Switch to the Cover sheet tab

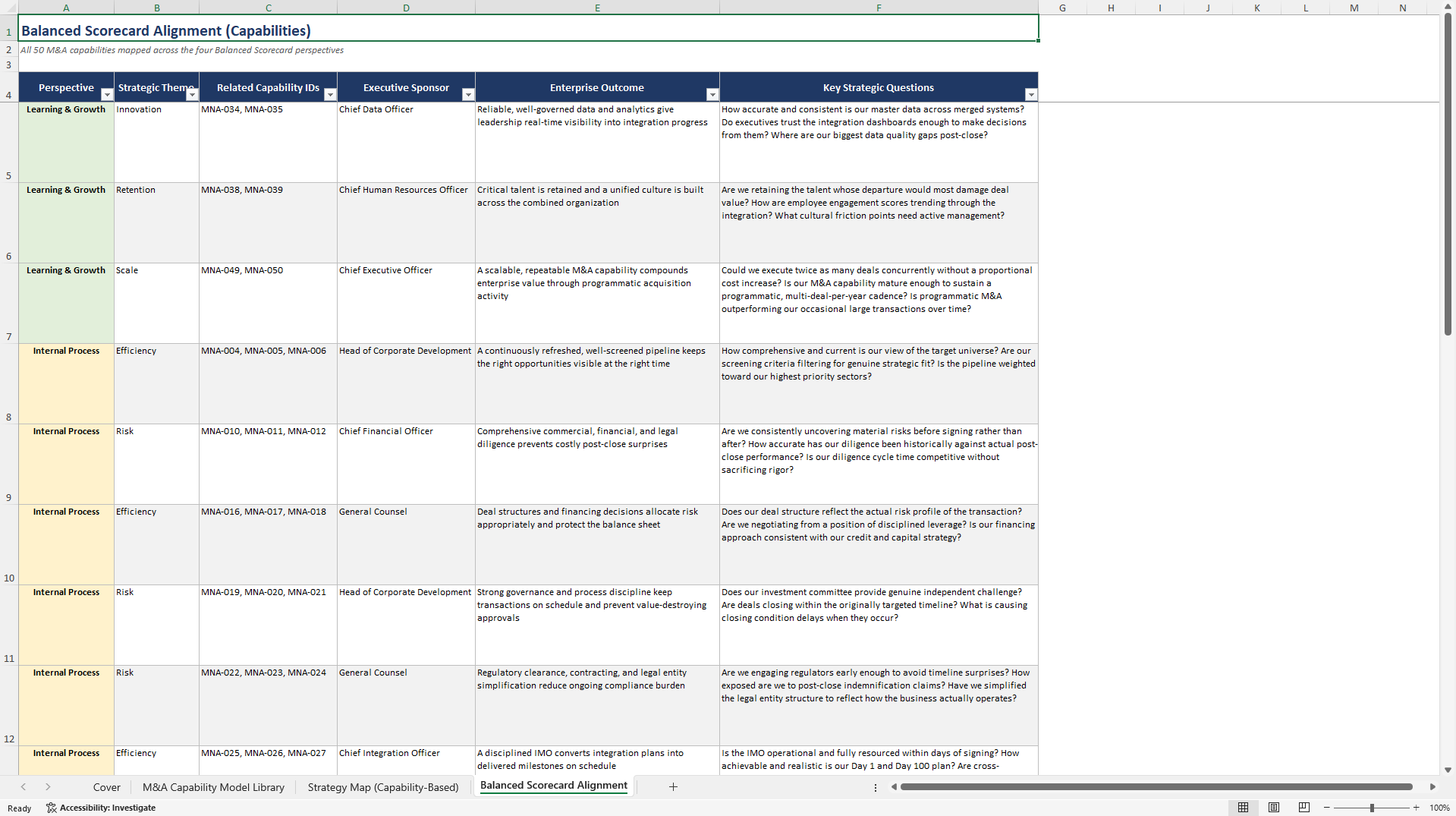click(107, 787)
